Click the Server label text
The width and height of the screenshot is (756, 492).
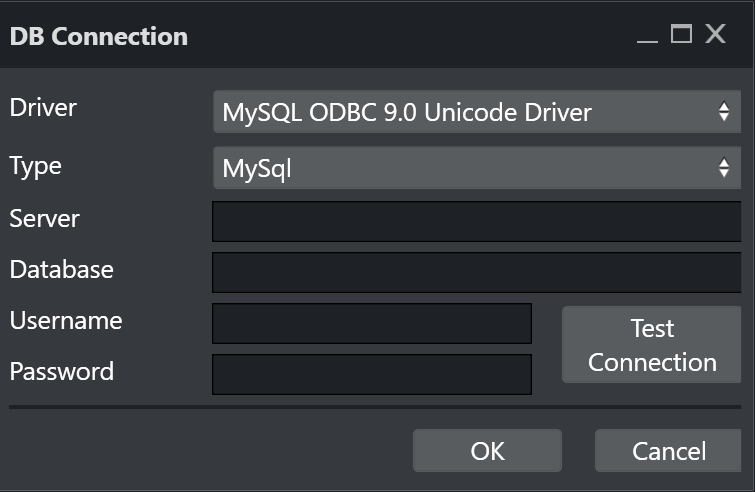point(45,218)
